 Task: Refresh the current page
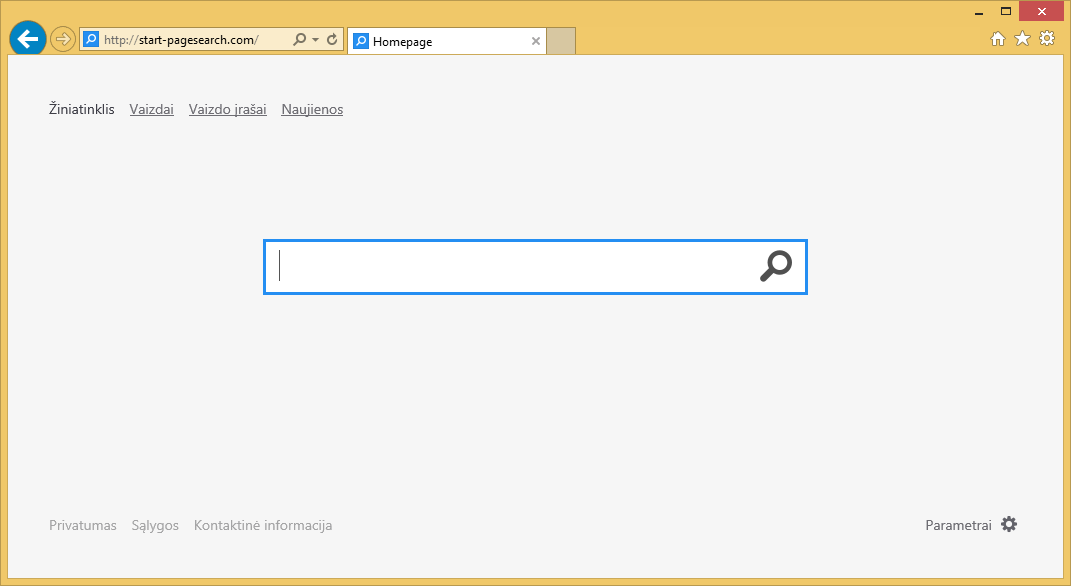[x=330, y=39]
